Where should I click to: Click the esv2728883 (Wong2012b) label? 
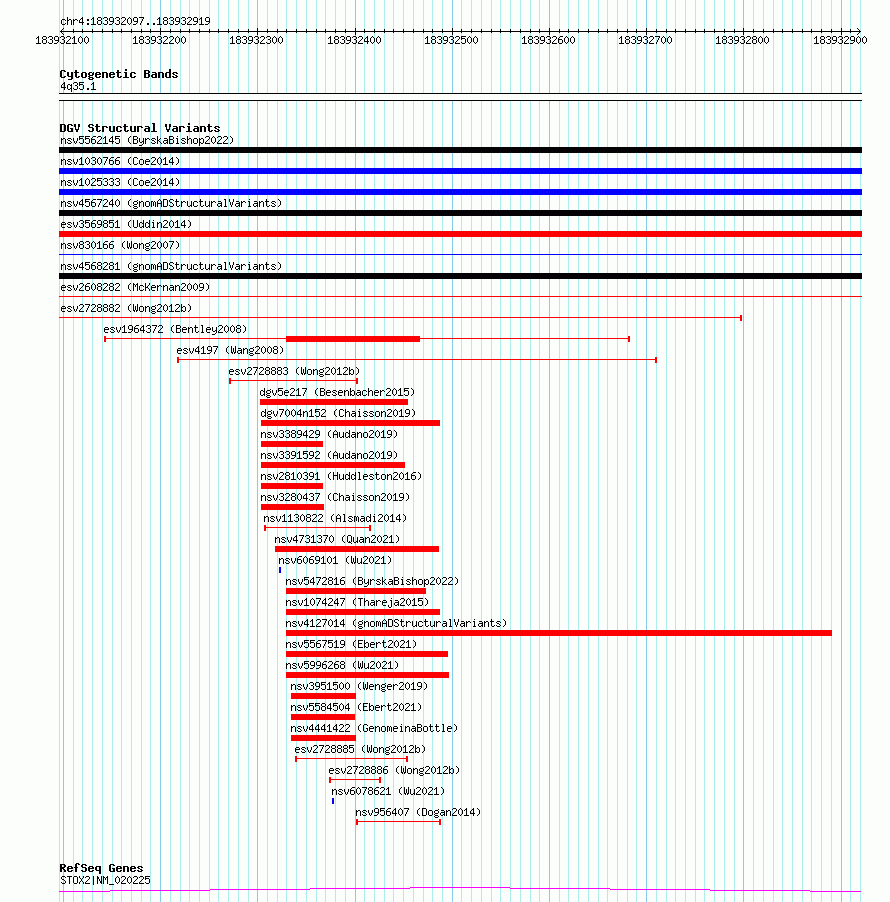pyautogui.click(x=294, y=371)
